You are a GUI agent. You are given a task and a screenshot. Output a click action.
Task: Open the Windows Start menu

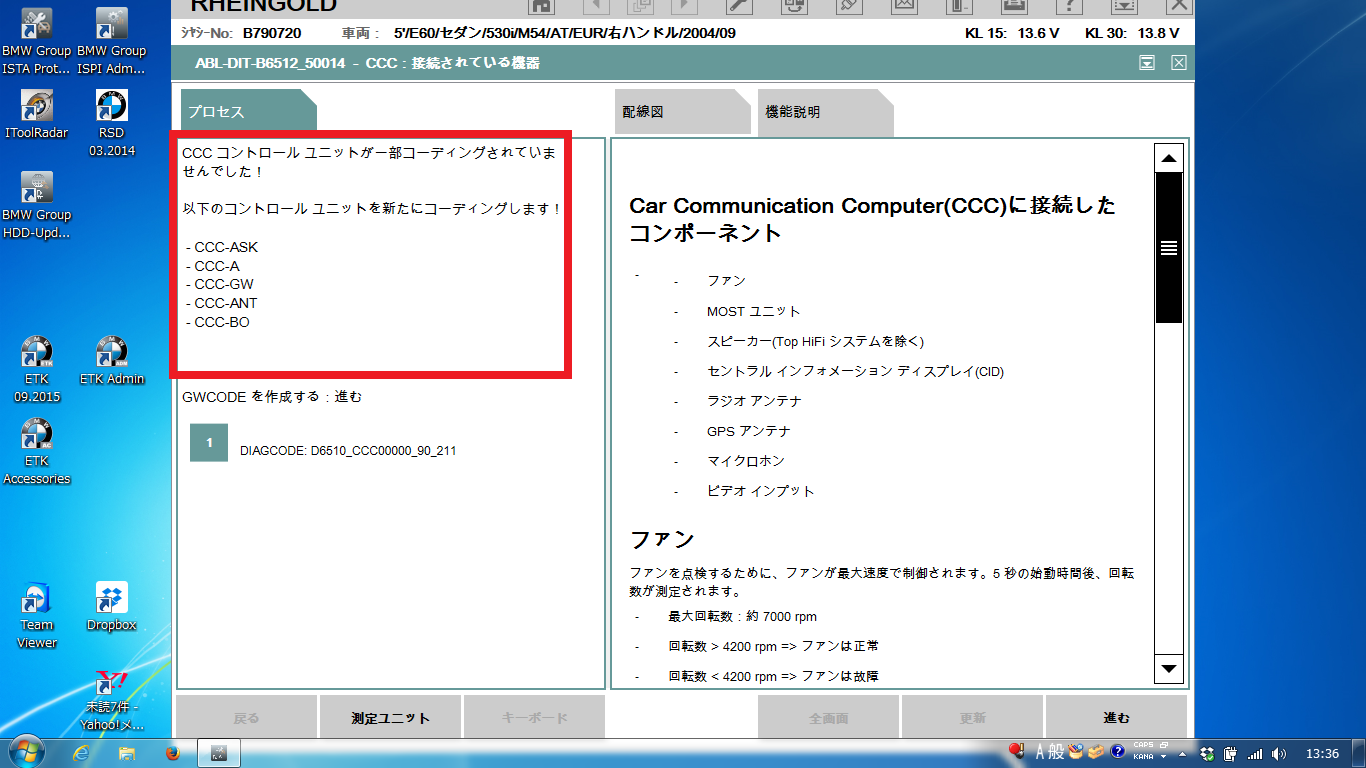click(x=25, y=752)
